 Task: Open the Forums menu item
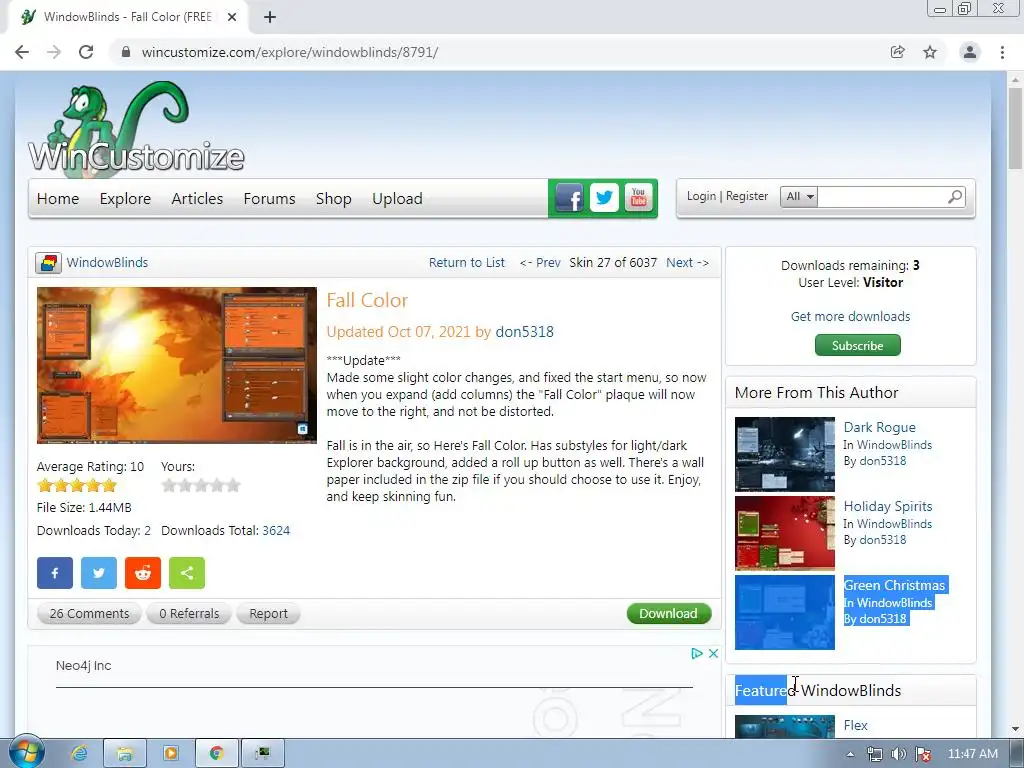[270, 199]
